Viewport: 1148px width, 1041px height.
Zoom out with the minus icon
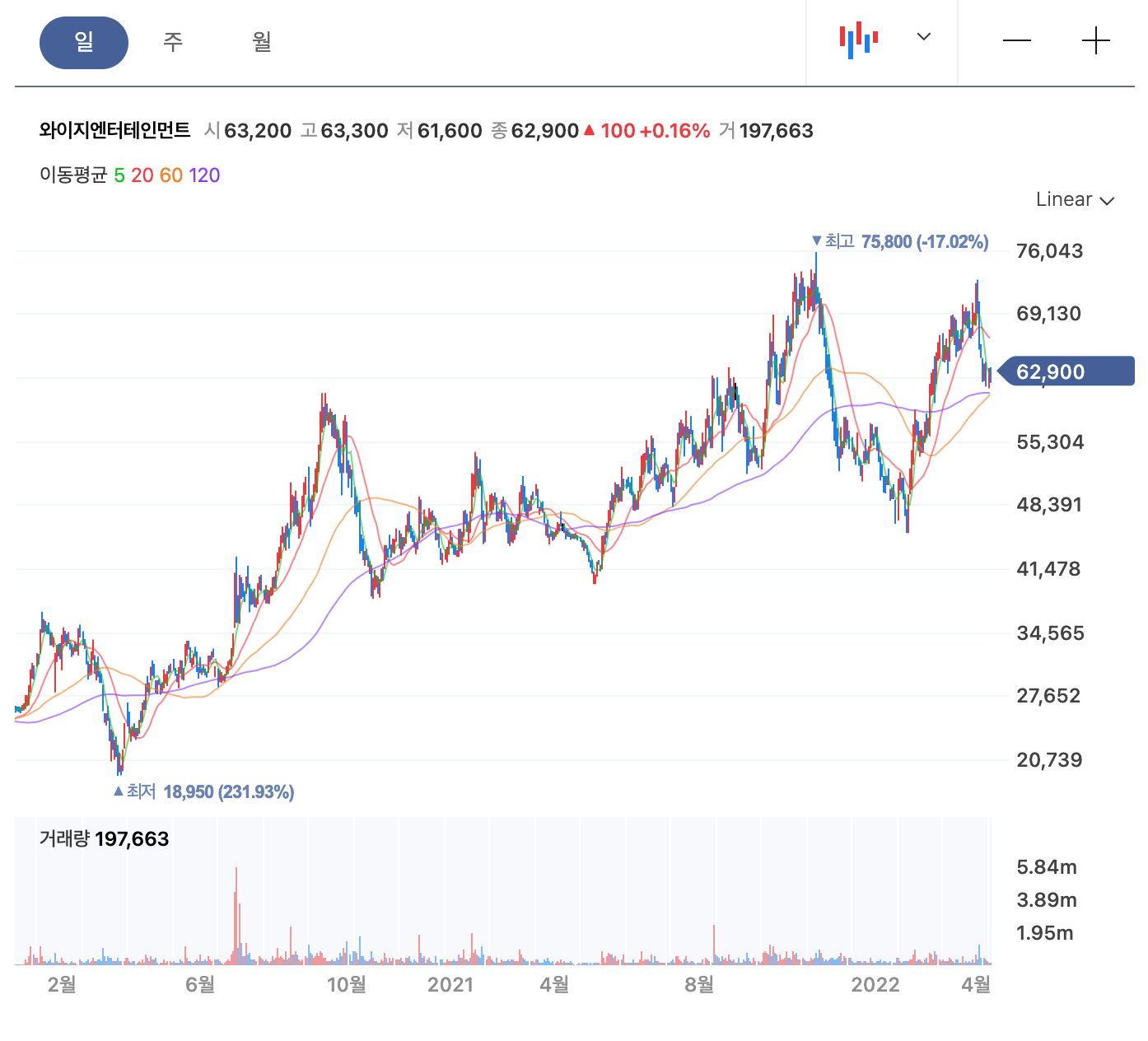(1017, 40)
